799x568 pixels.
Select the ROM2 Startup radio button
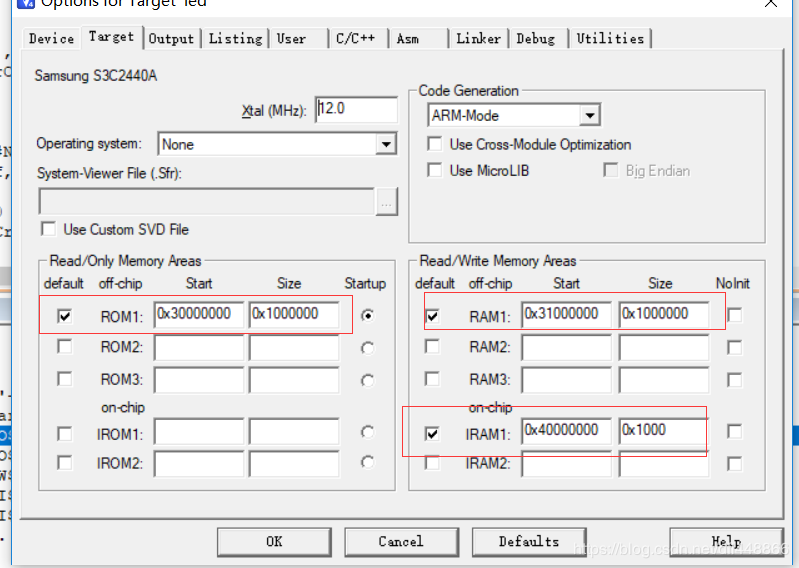tap(367, 348)
